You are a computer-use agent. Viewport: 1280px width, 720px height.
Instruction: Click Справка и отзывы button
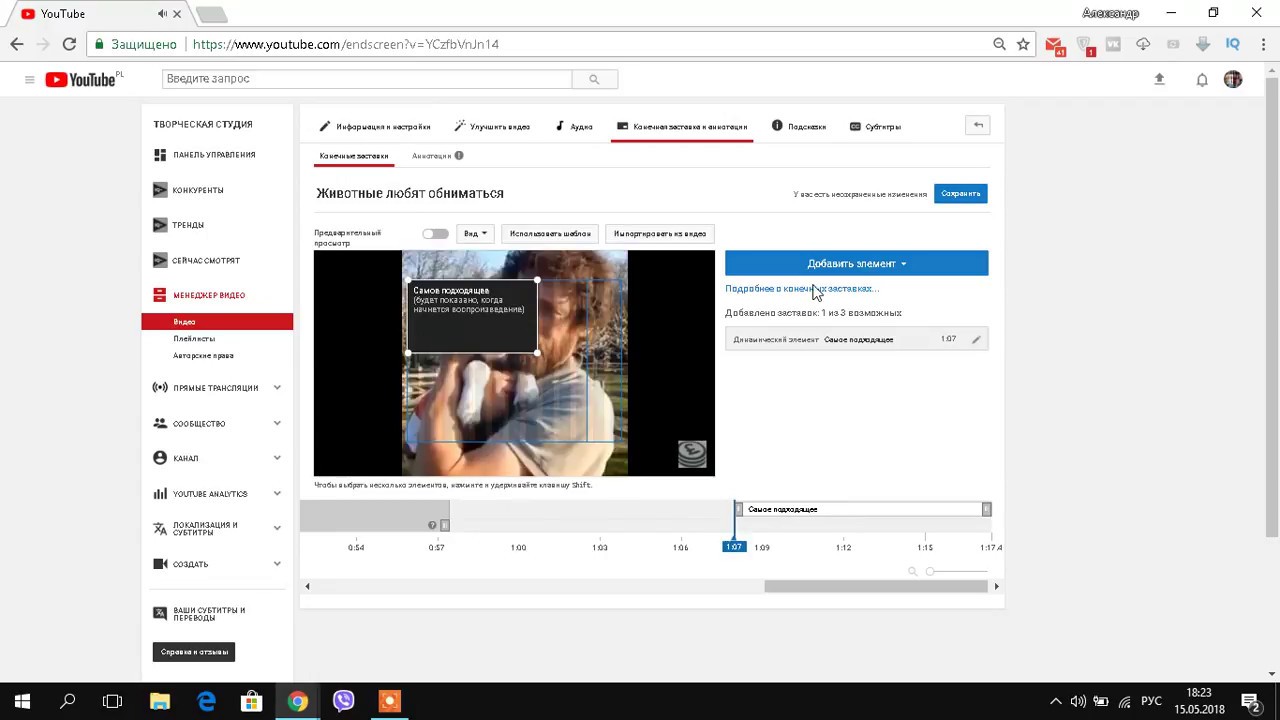194,652
